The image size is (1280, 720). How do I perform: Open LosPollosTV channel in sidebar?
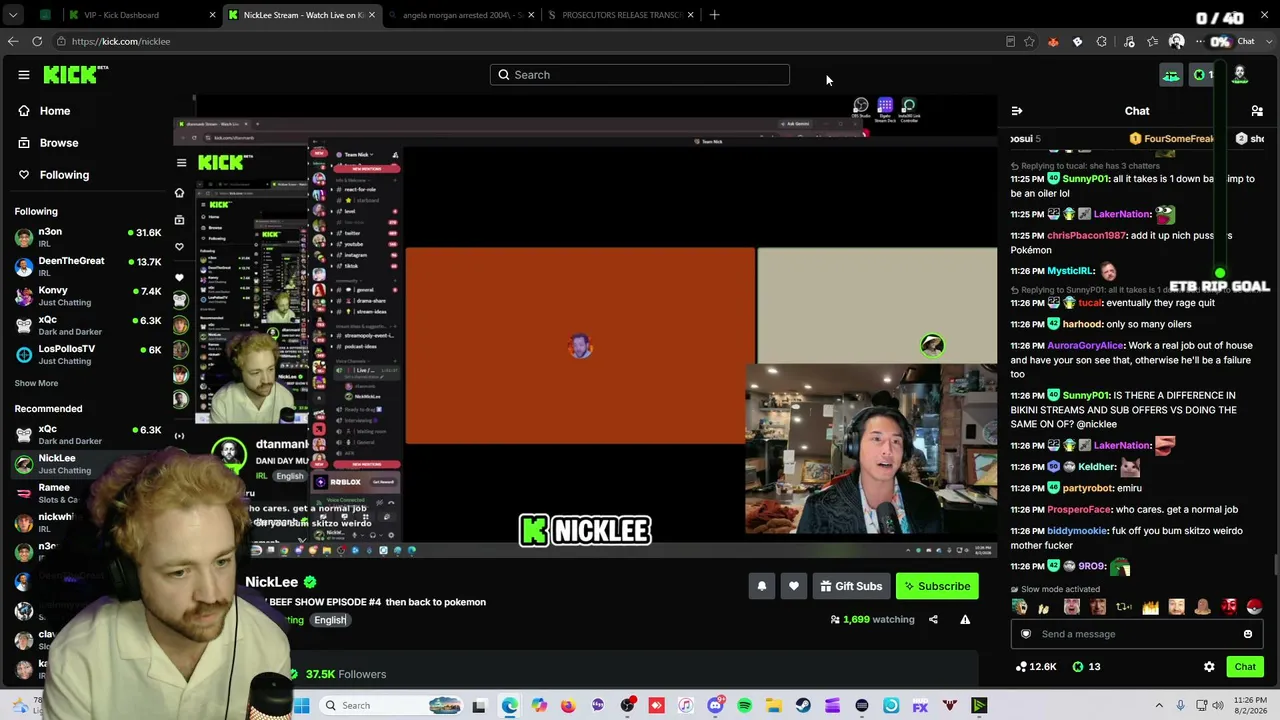(88, 354)
